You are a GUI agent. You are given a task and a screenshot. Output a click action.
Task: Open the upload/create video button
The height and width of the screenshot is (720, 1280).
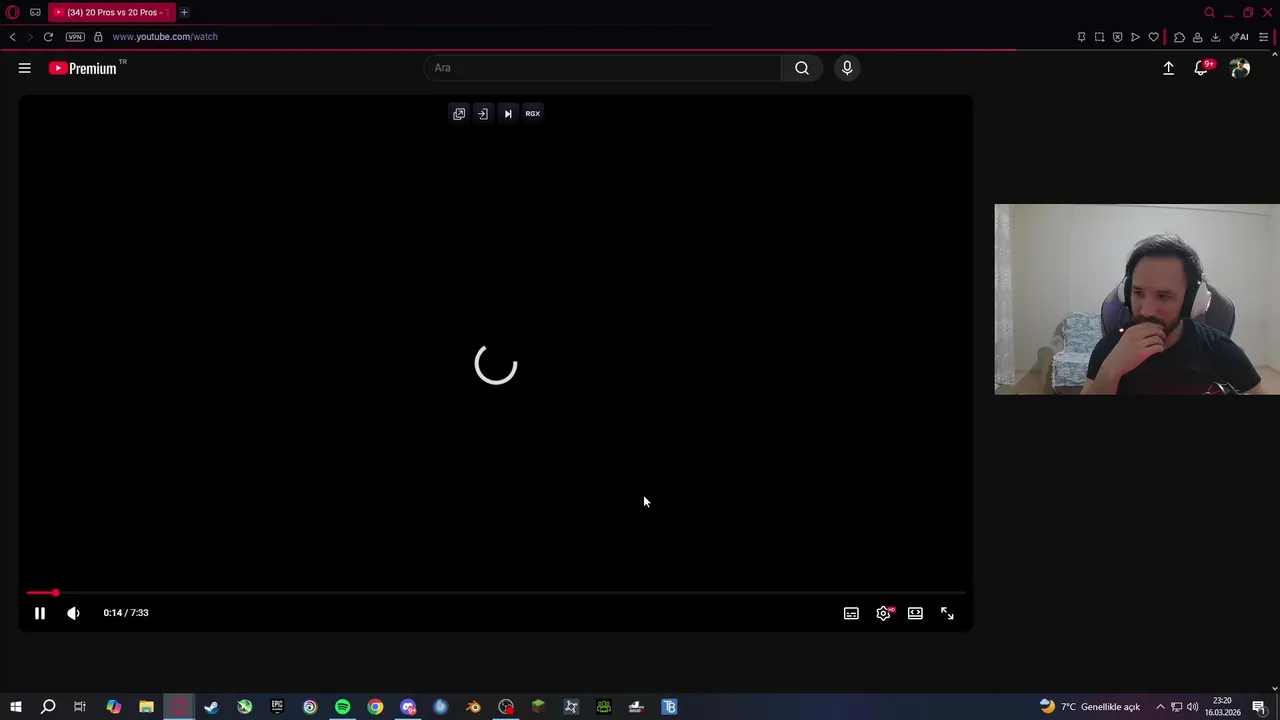click(x=1168, y=68)
